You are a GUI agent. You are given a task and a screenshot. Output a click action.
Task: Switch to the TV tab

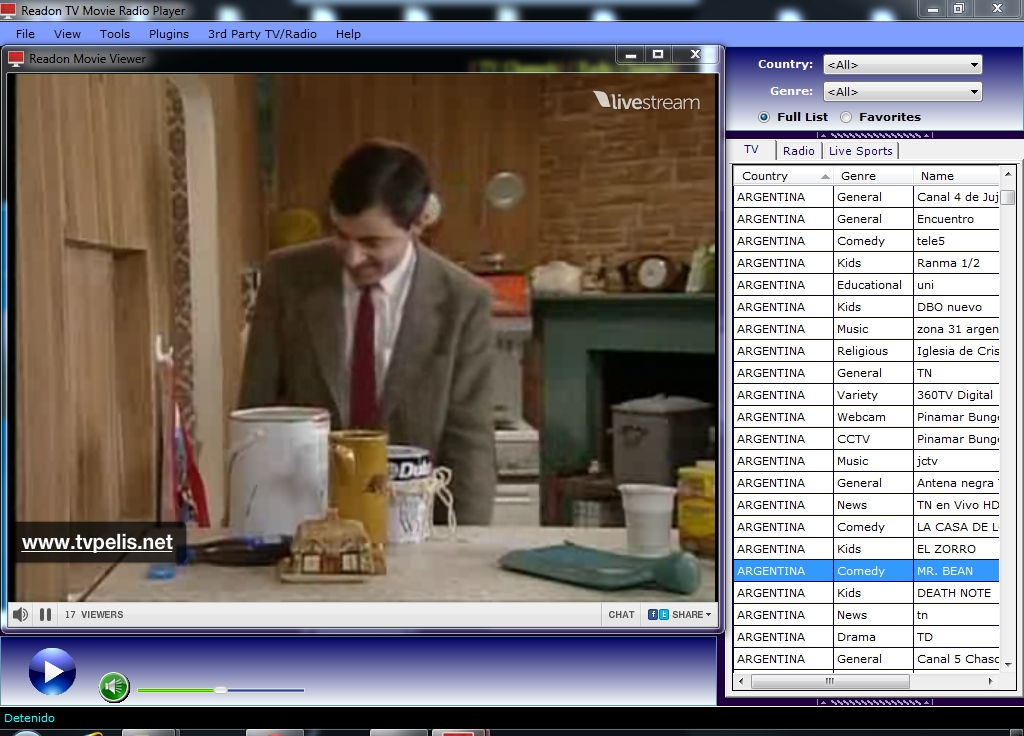752,150
